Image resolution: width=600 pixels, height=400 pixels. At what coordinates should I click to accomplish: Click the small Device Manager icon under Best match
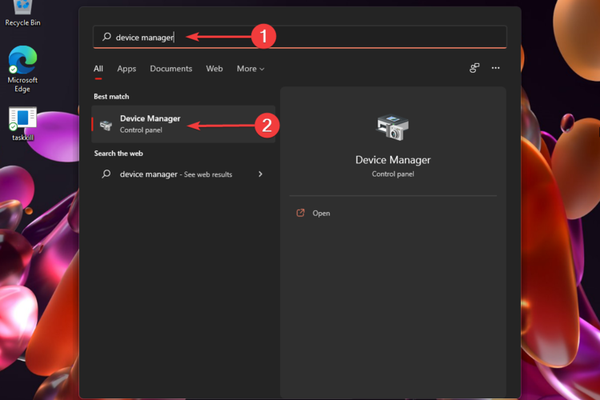pos(106,124)
